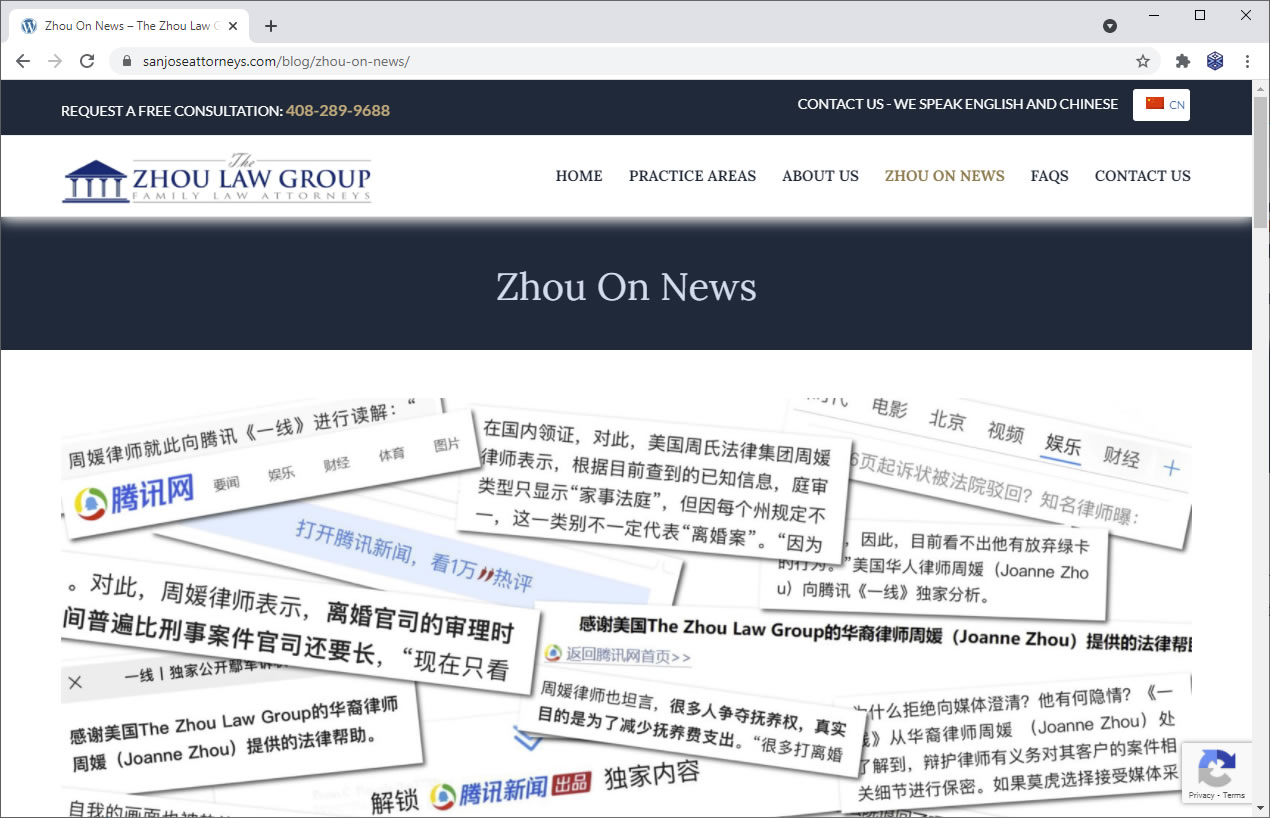Close the Zhou On News tab
1270x818 pixels.
click(233, 26)
